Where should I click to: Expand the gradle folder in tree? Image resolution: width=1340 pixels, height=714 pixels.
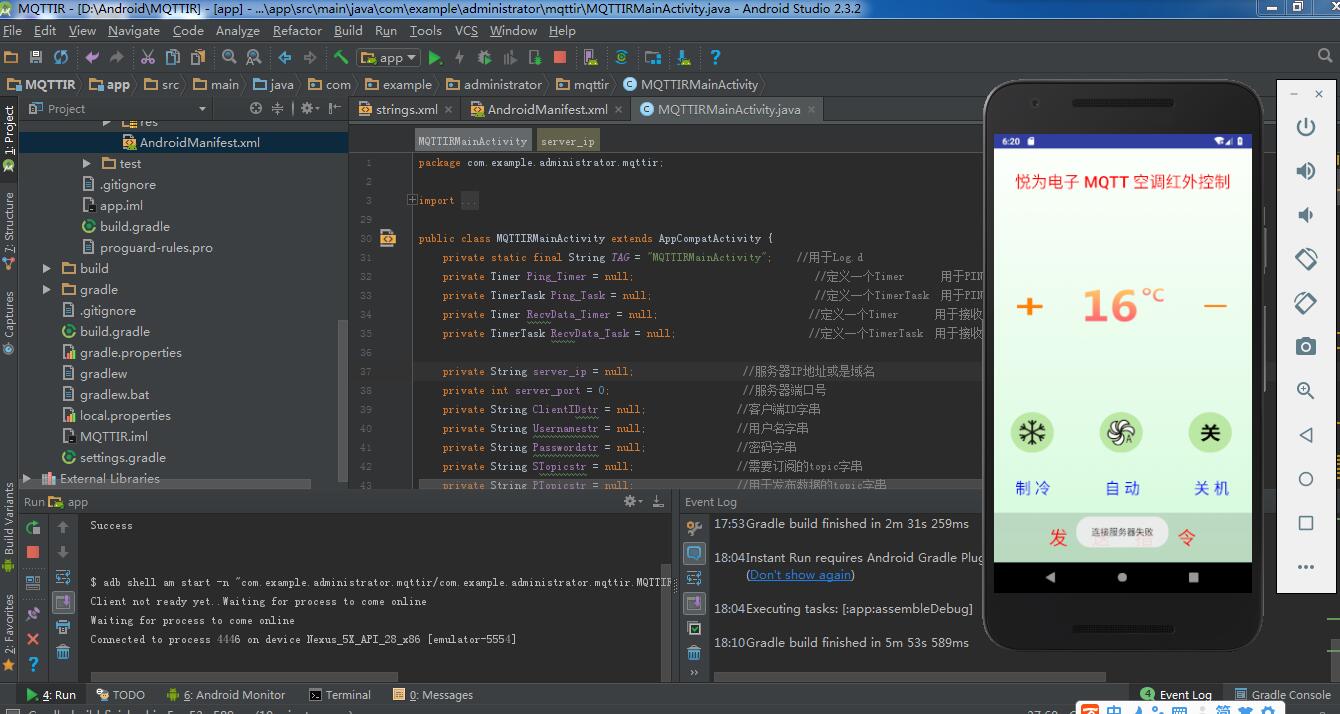47,289
